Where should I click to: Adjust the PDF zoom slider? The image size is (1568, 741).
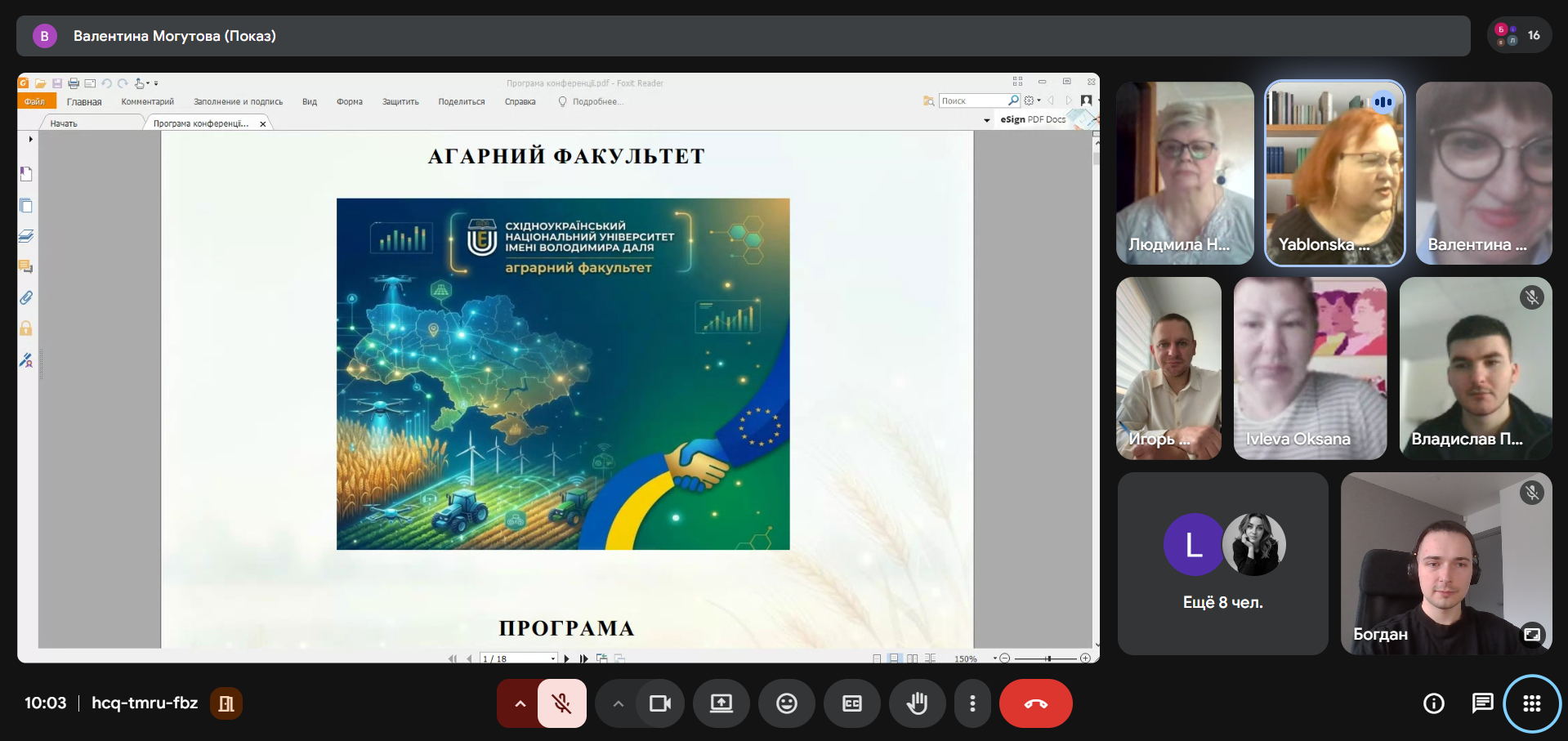[1048, 658]
